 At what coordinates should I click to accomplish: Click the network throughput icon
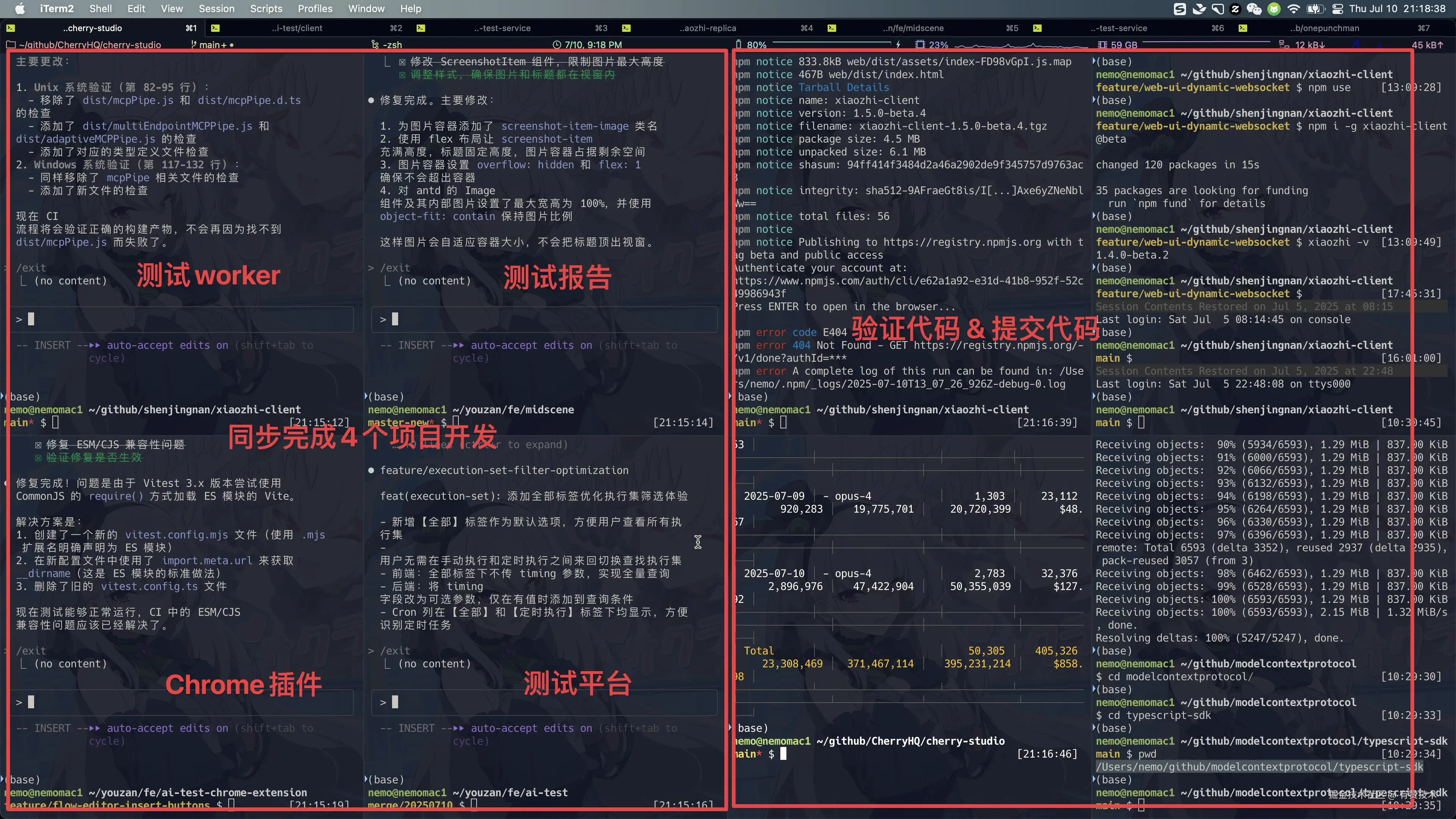point(1283,45)
